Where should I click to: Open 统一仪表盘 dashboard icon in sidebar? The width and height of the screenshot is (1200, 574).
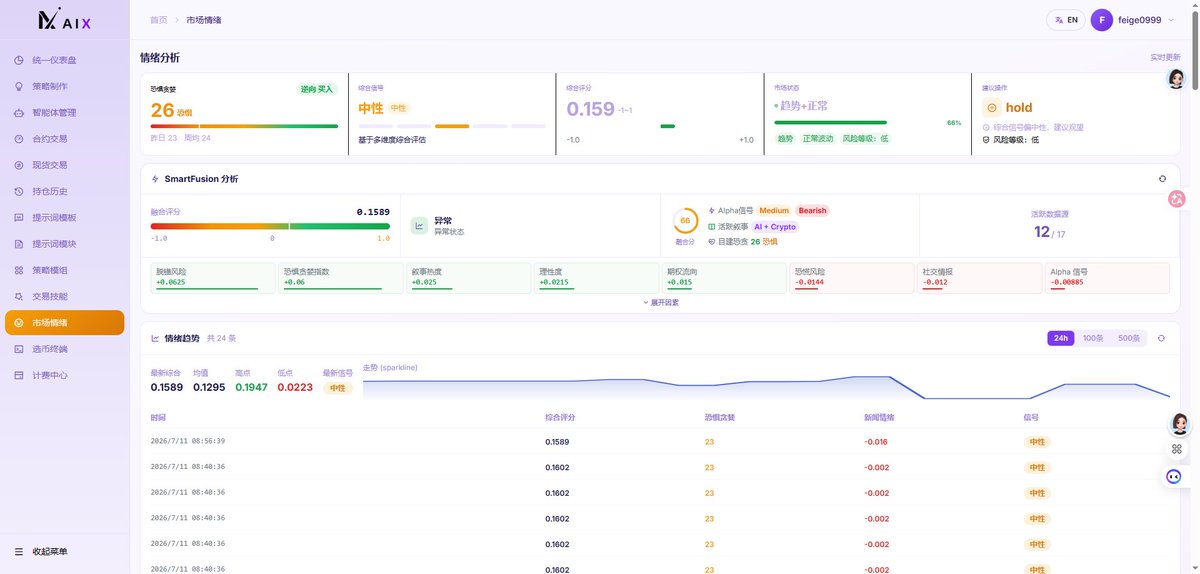coord(19,60)
